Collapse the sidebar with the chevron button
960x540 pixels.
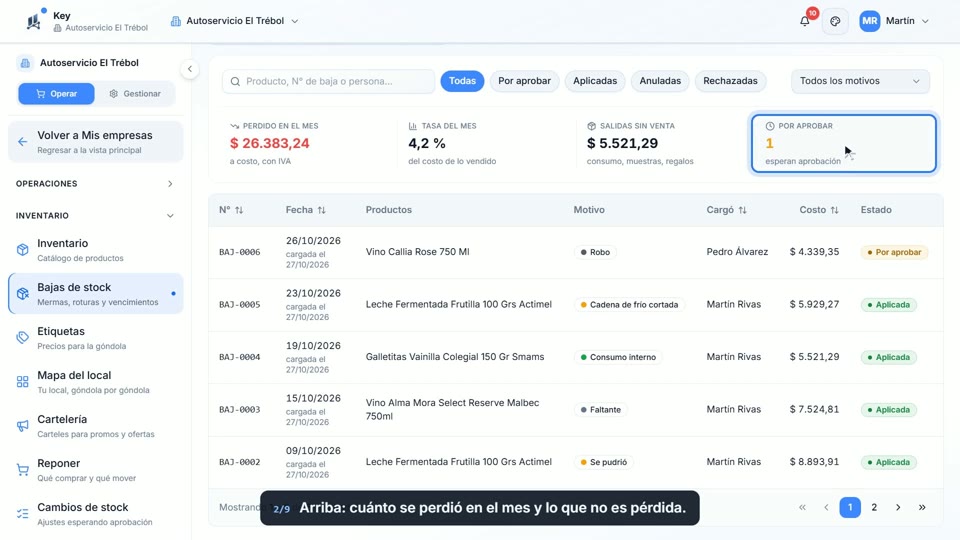tap(190, 69)
